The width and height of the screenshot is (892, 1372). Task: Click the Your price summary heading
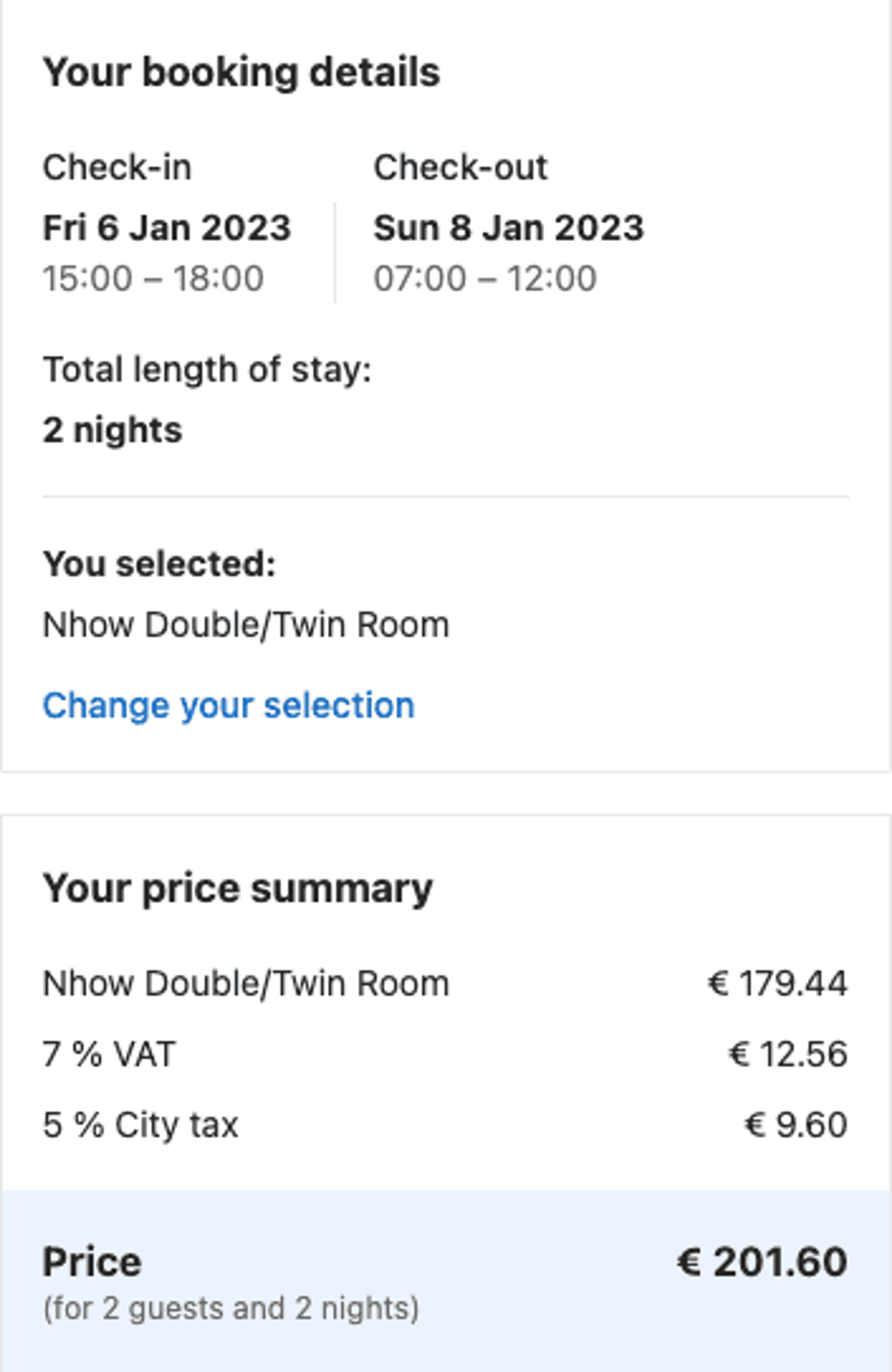coord(238,889)
